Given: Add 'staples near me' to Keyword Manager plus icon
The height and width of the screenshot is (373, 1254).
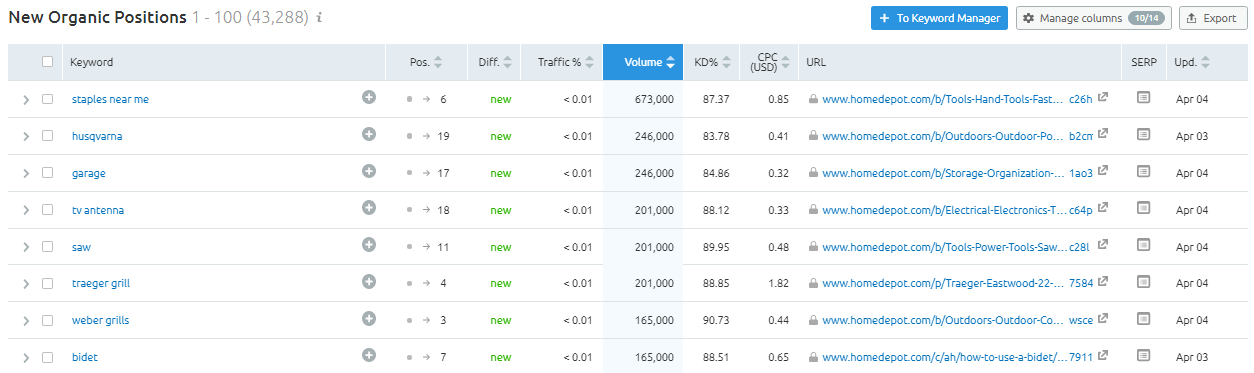Looking at the screenshot, I should tap(369, 97).
